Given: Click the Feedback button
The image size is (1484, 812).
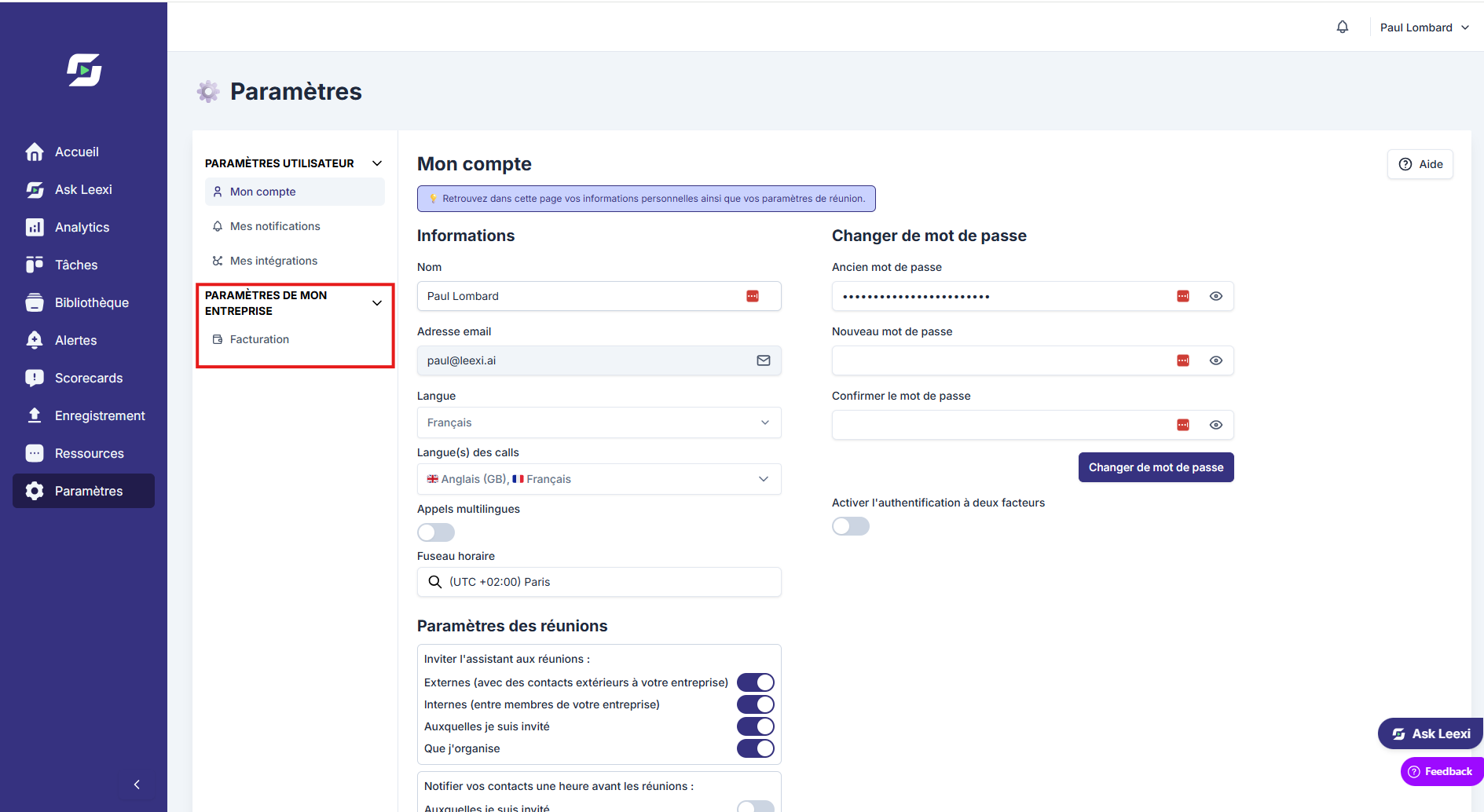Looking at the screenshot, I should click(1442, 771).
